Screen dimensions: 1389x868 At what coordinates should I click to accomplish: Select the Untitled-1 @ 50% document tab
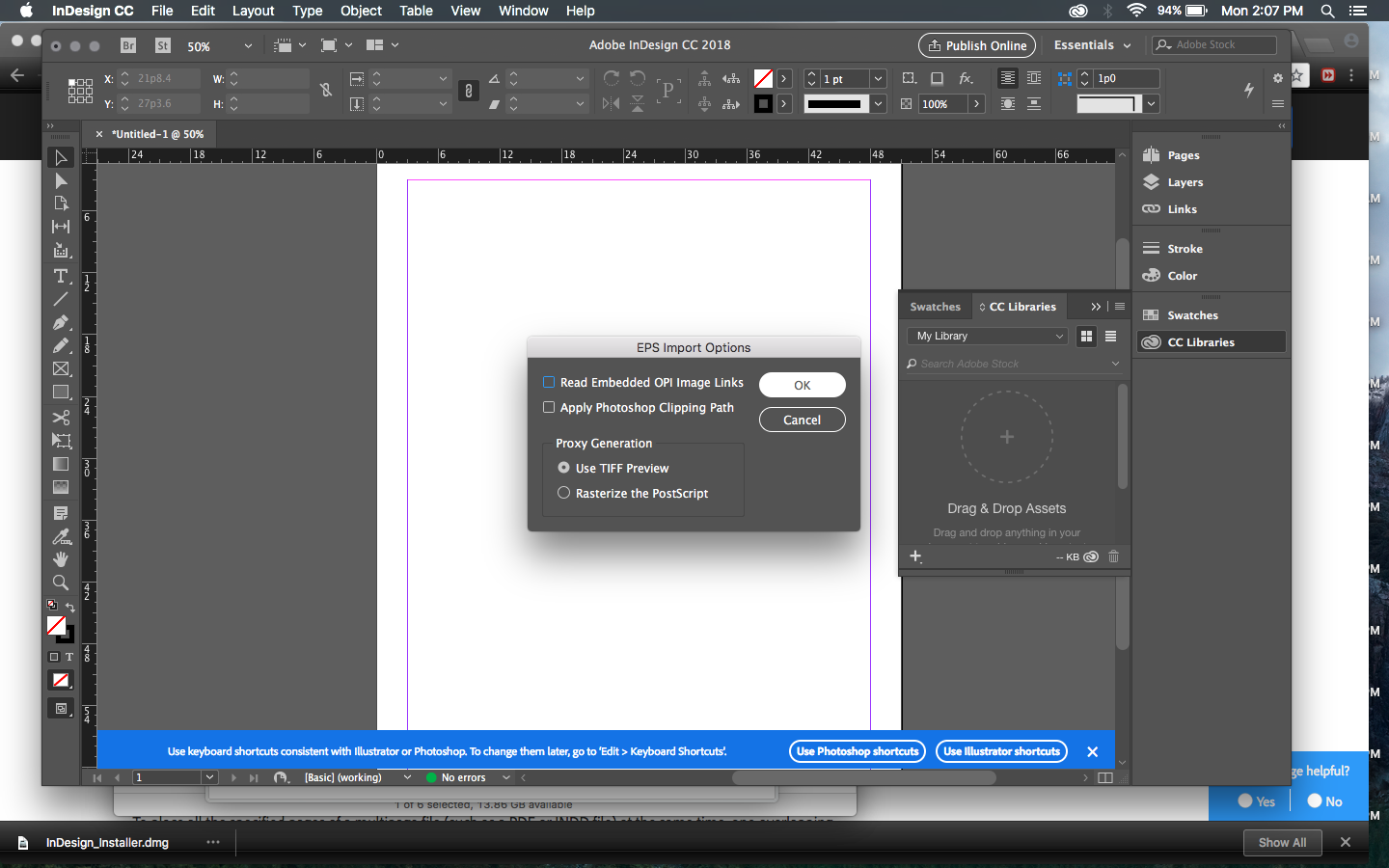point(157,134)
